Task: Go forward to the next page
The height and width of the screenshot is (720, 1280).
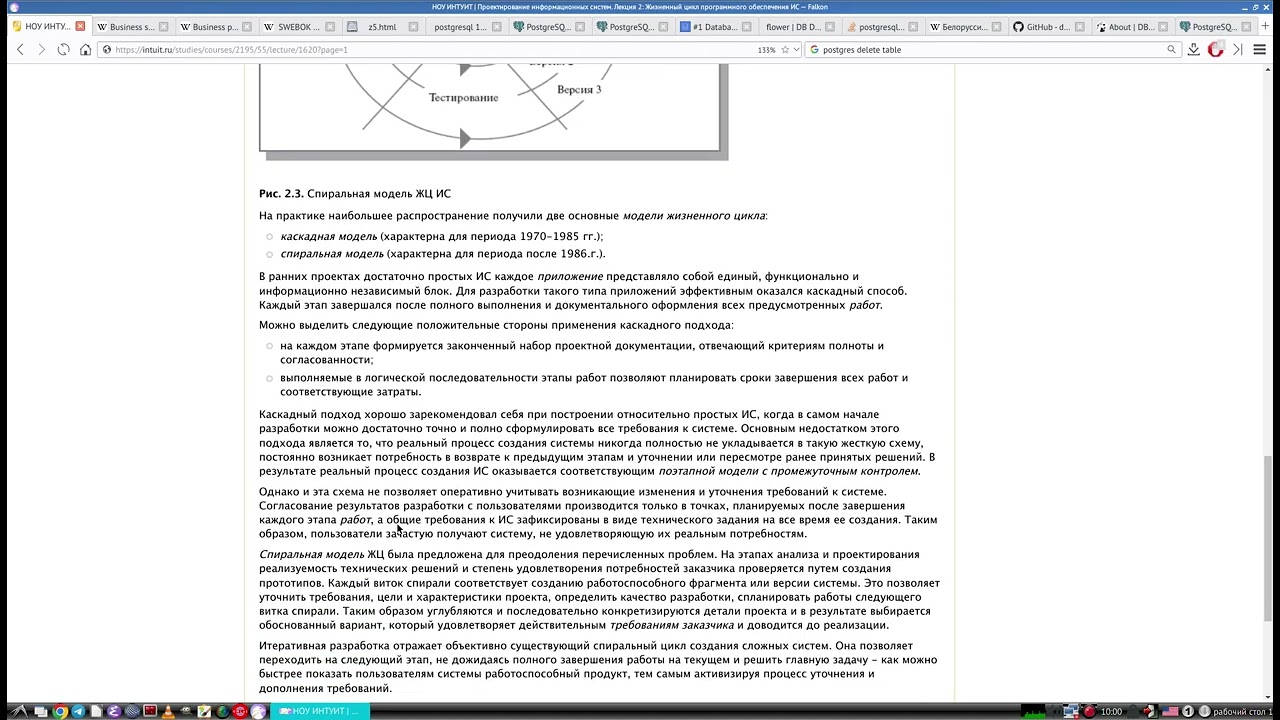Action: [41, 49]
